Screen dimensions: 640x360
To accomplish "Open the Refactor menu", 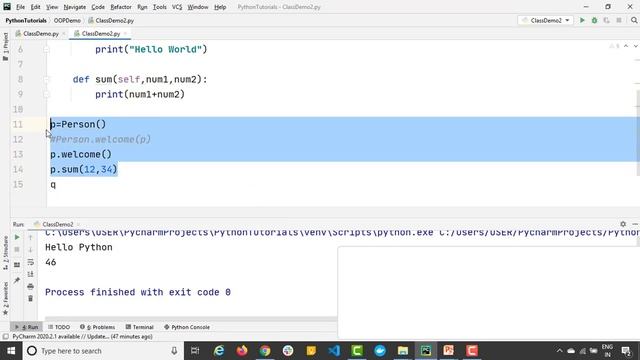I will (121, 7).
